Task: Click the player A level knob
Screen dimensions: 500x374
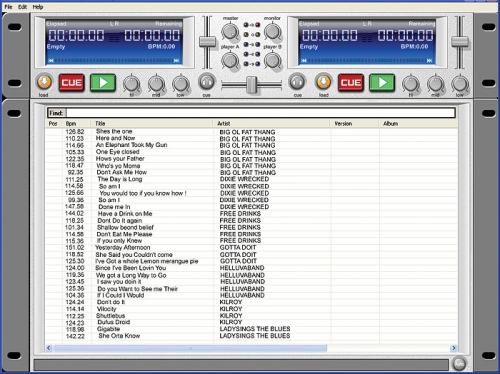Action: pos(230,61)
